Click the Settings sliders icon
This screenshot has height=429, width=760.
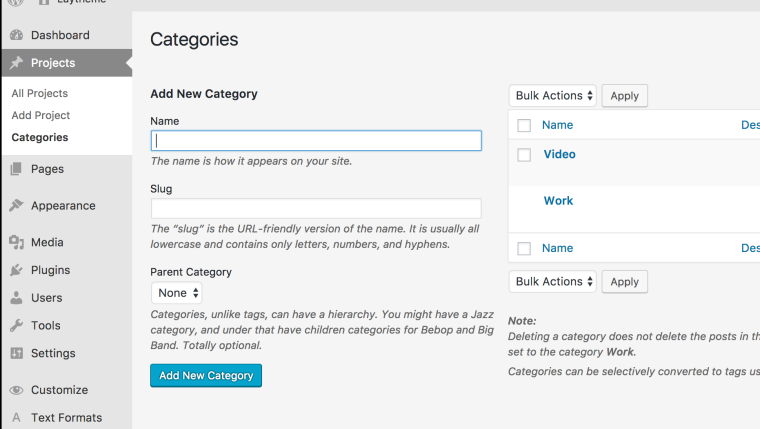[x=16, y=354]
